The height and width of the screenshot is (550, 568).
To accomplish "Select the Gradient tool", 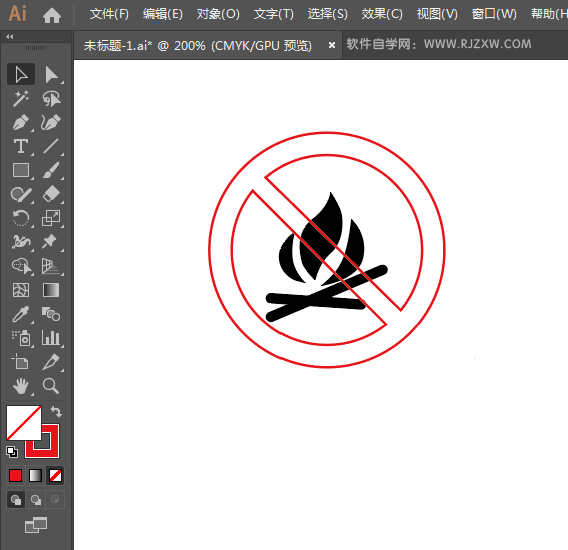I will click(x=51, y=290).
